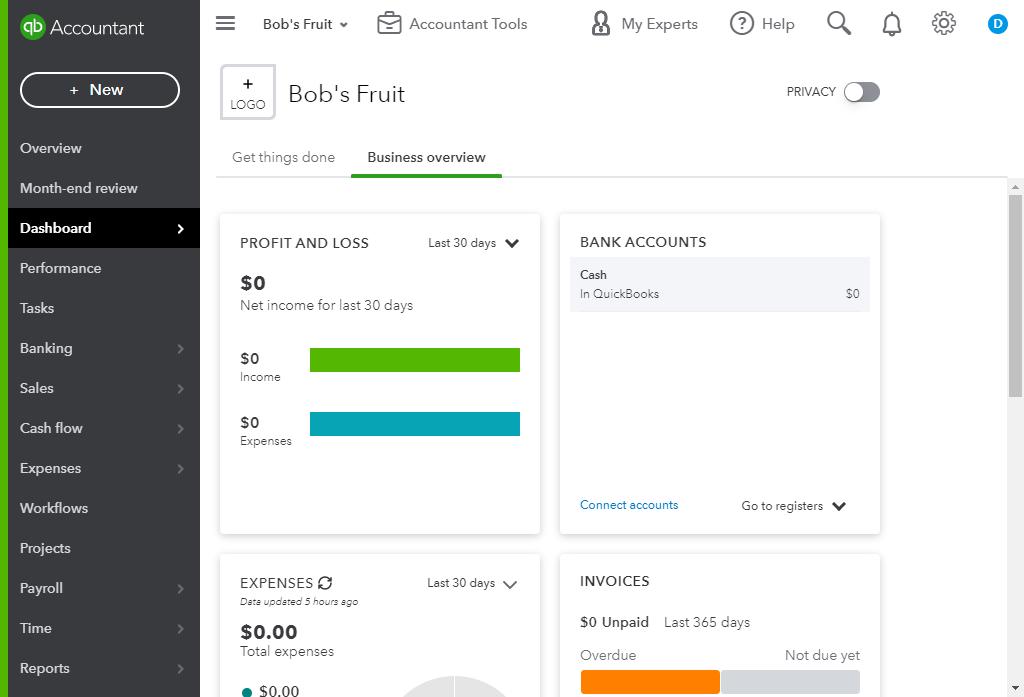The image size is (1024, 697).
Task: Open the Accountant Tools briefcase icon
Action: 389,24
